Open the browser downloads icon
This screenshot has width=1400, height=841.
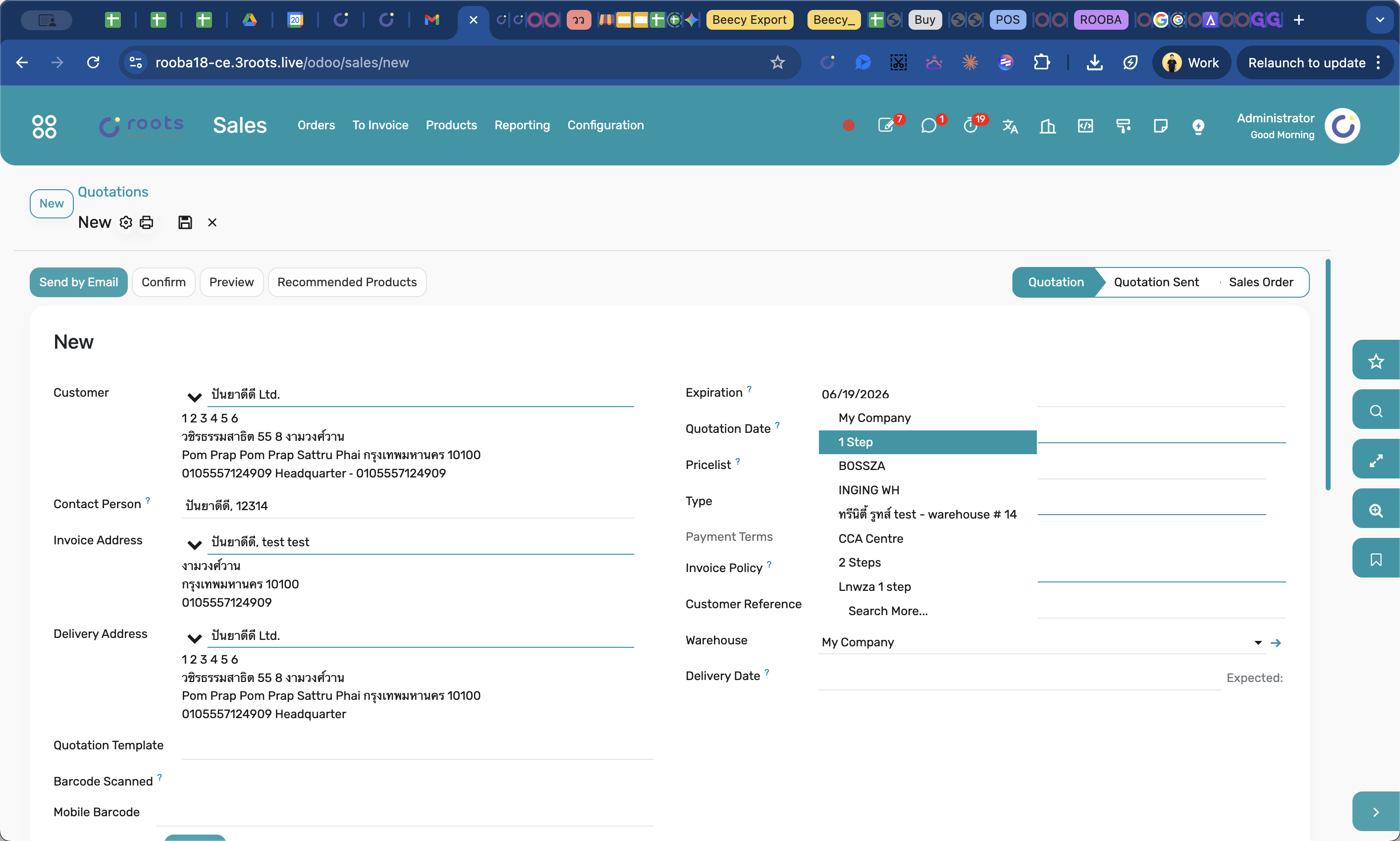click(x=1094, y=62)
